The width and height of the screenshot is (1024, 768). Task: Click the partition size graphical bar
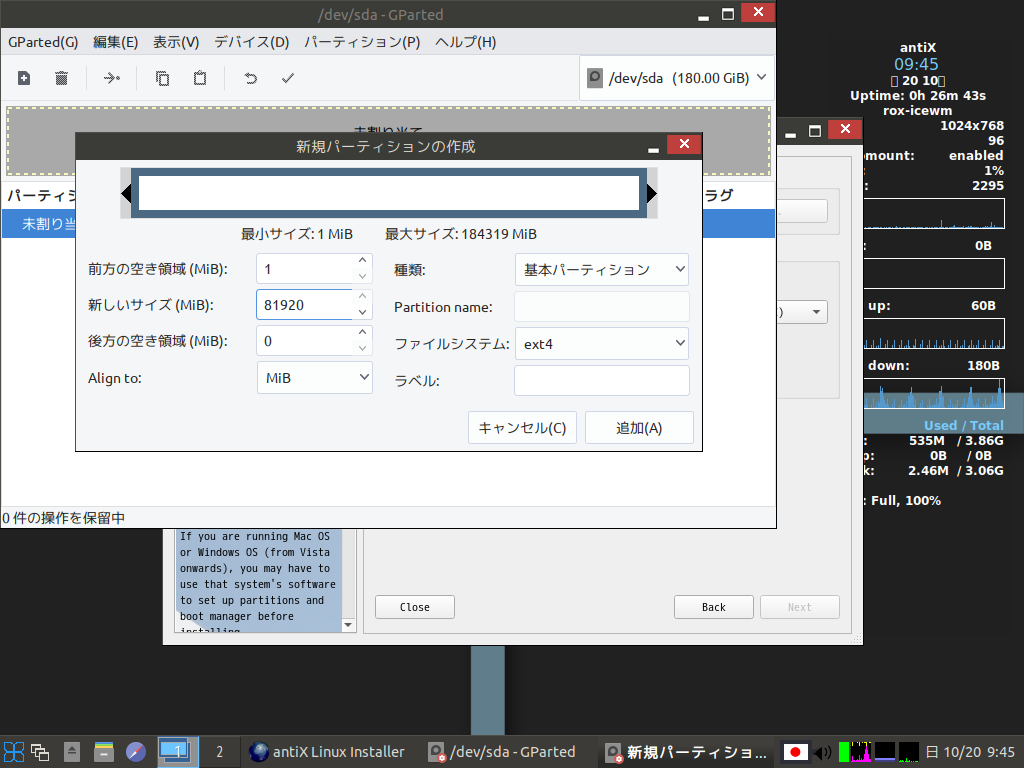pyautogui.click(x=389, y=193)
